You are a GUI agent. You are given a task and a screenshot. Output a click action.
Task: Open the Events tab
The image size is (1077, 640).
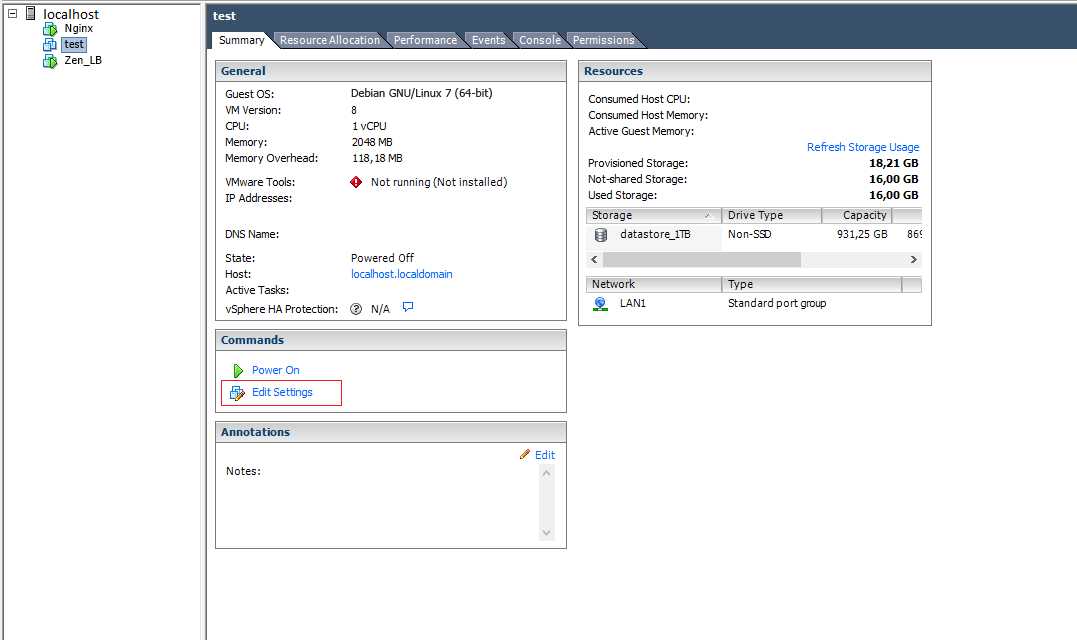(x=488, y=40)
